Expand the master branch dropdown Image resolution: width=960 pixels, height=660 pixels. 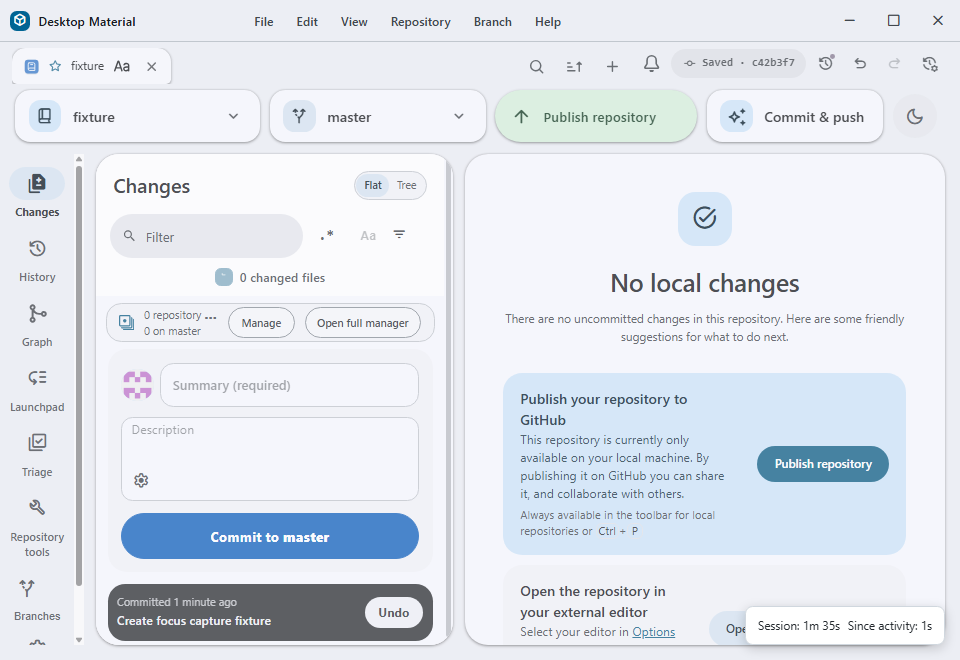(x=378, y=116)
